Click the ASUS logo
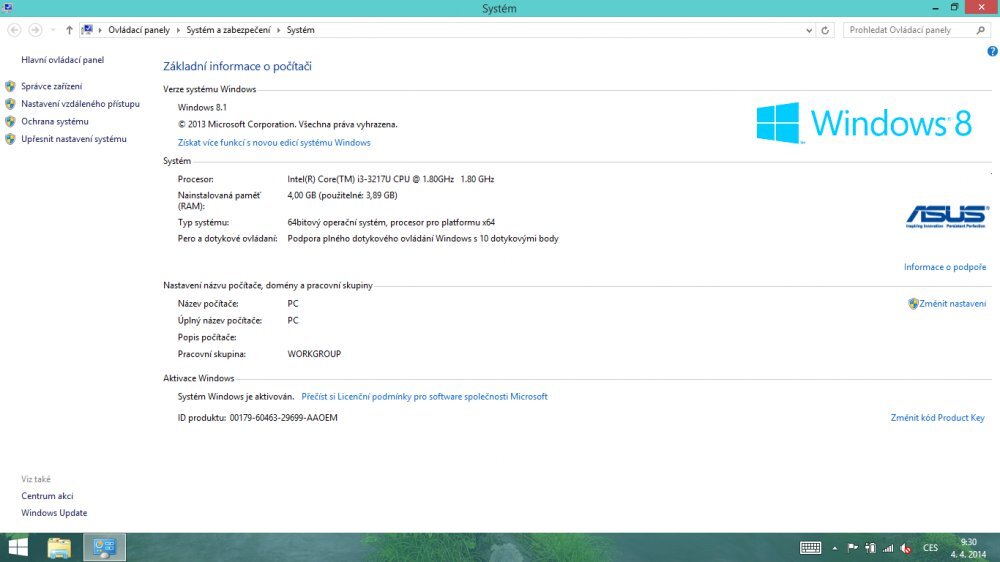 point(948,217)
